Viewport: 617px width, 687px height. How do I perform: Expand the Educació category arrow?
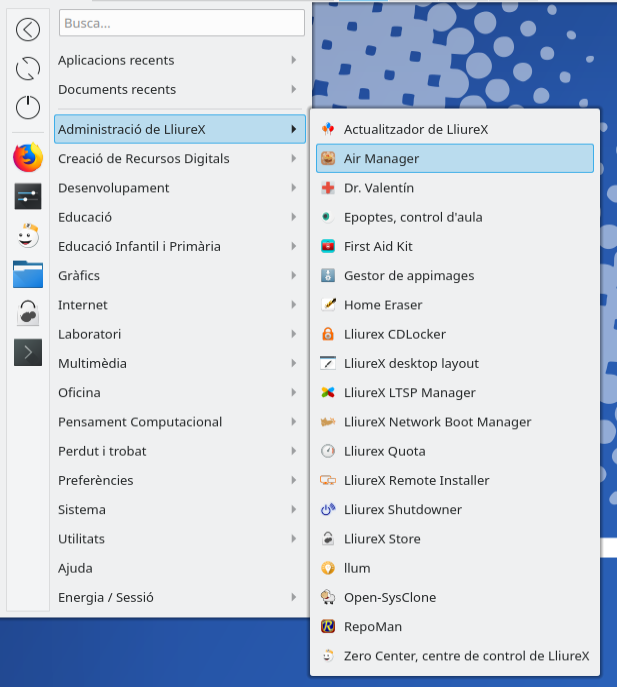tap(293, 217)
